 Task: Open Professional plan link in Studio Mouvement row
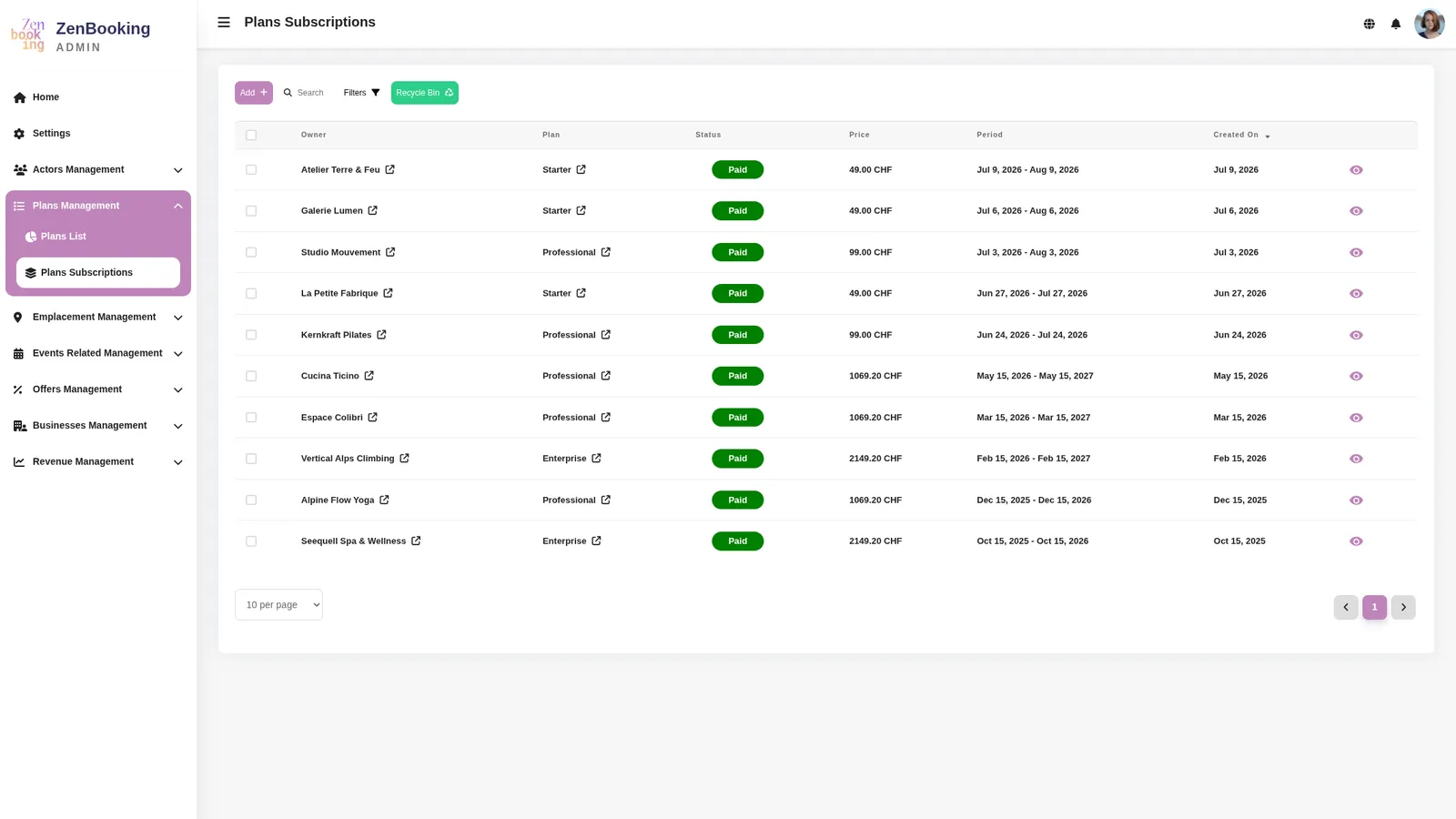click(x=605, y=252)
